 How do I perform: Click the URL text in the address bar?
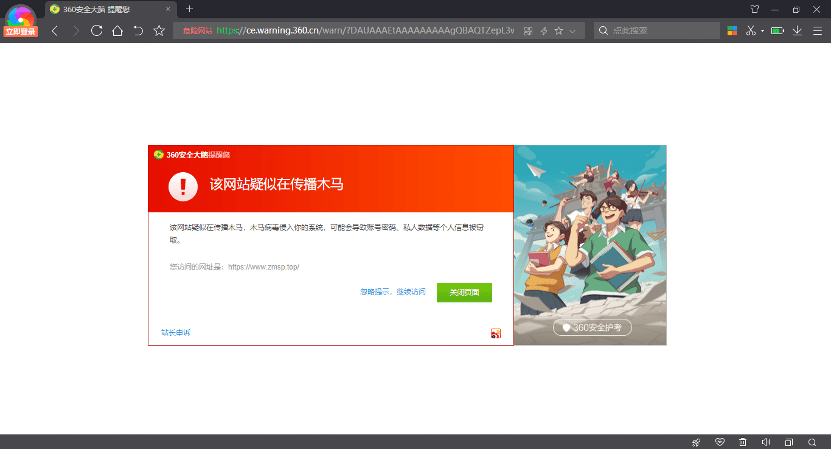coord(365,31)
